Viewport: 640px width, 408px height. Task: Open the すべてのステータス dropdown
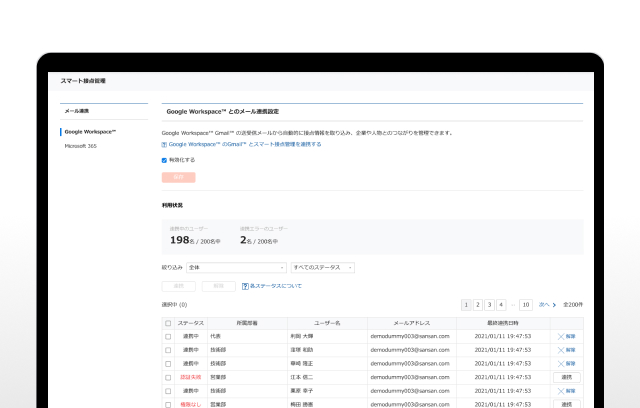coord(323,268)
